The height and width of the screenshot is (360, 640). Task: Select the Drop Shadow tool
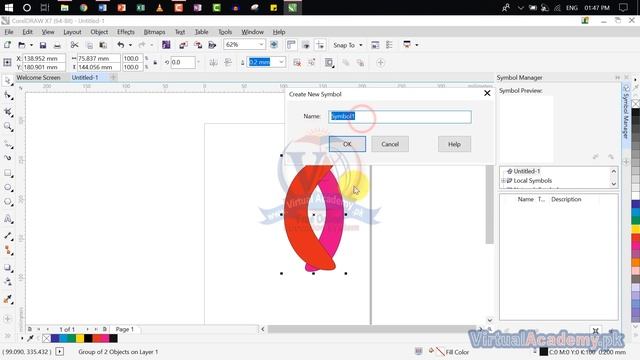click(x=7, y=268)
